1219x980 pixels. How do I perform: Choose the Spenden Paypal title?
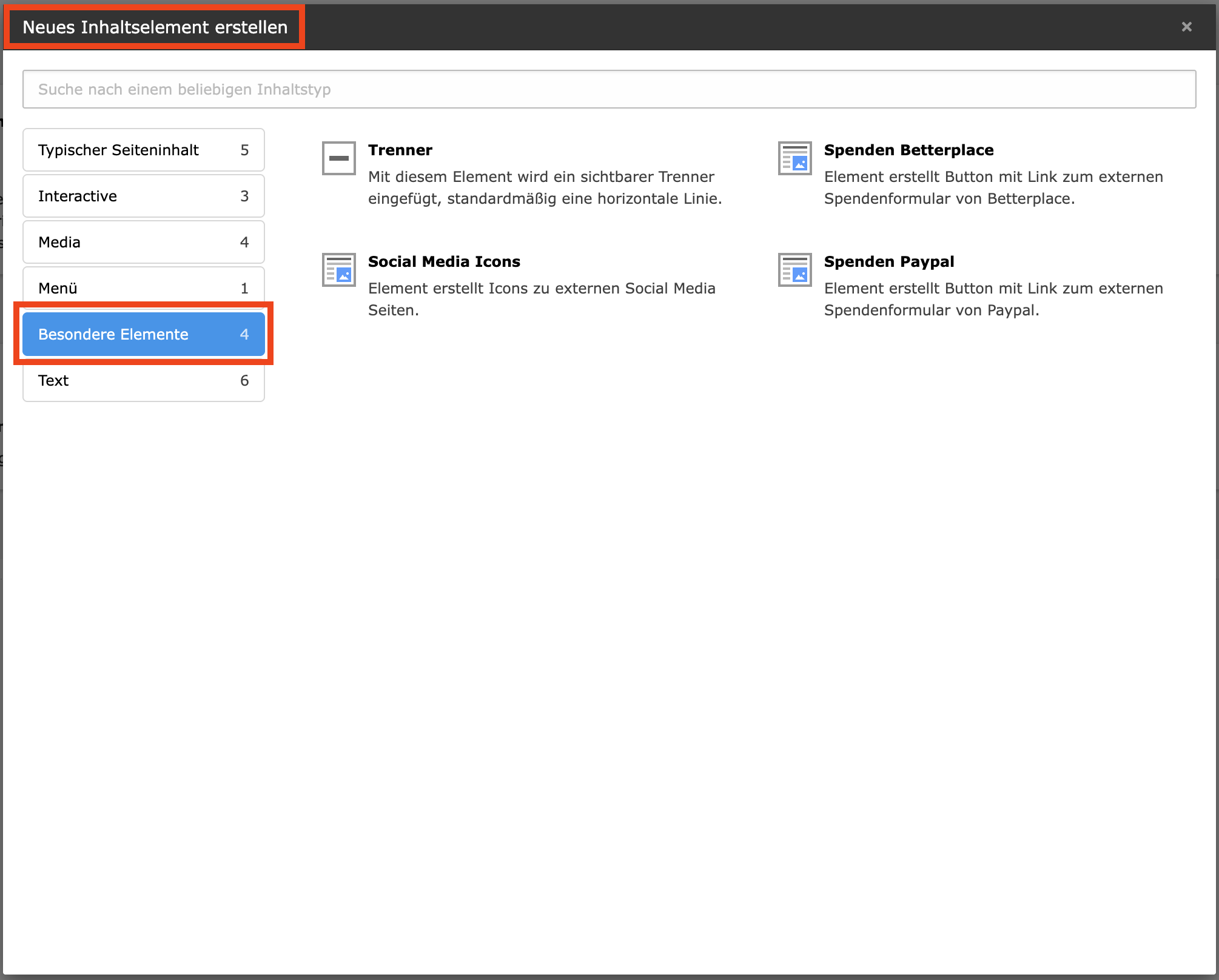888,261
